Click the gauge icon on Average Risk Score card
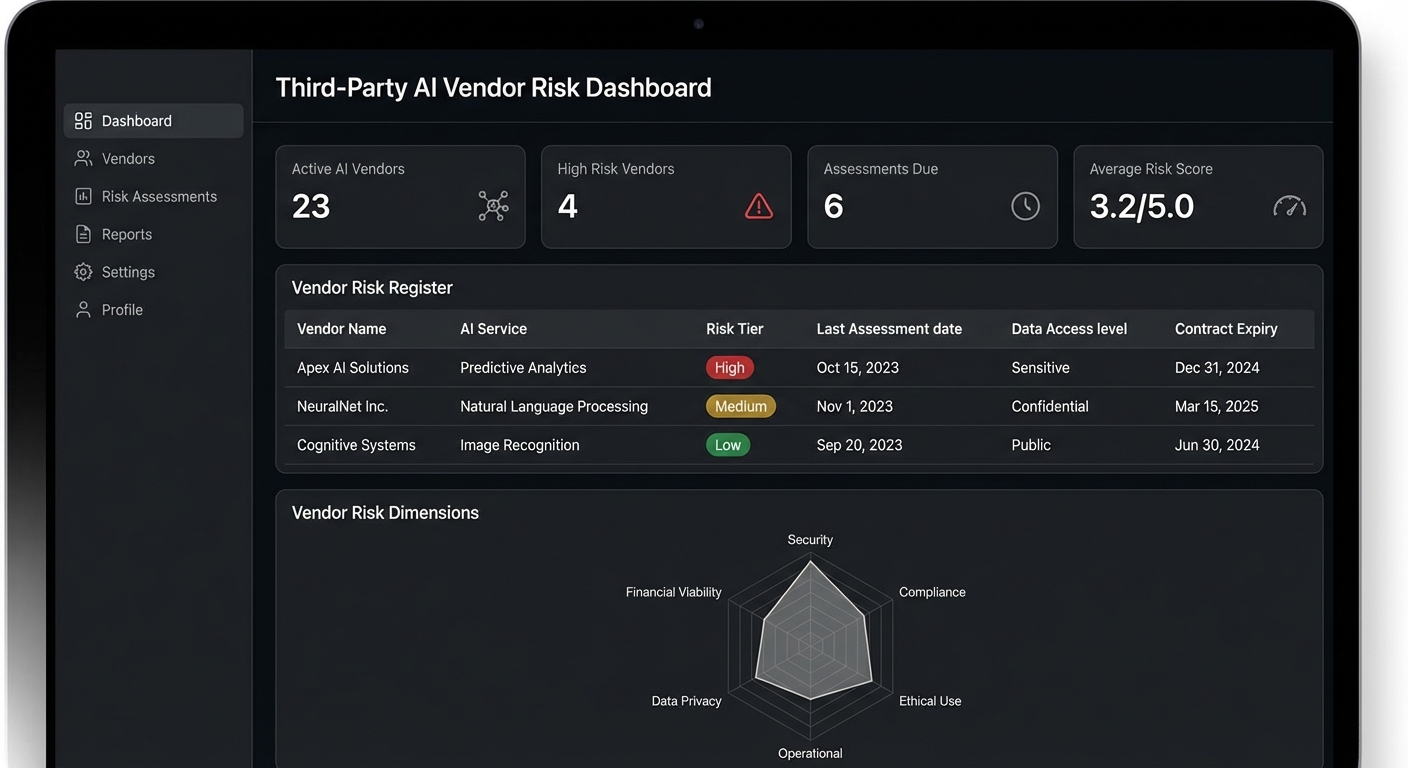The image size is (1408, 768). [x=1289, y=206]
